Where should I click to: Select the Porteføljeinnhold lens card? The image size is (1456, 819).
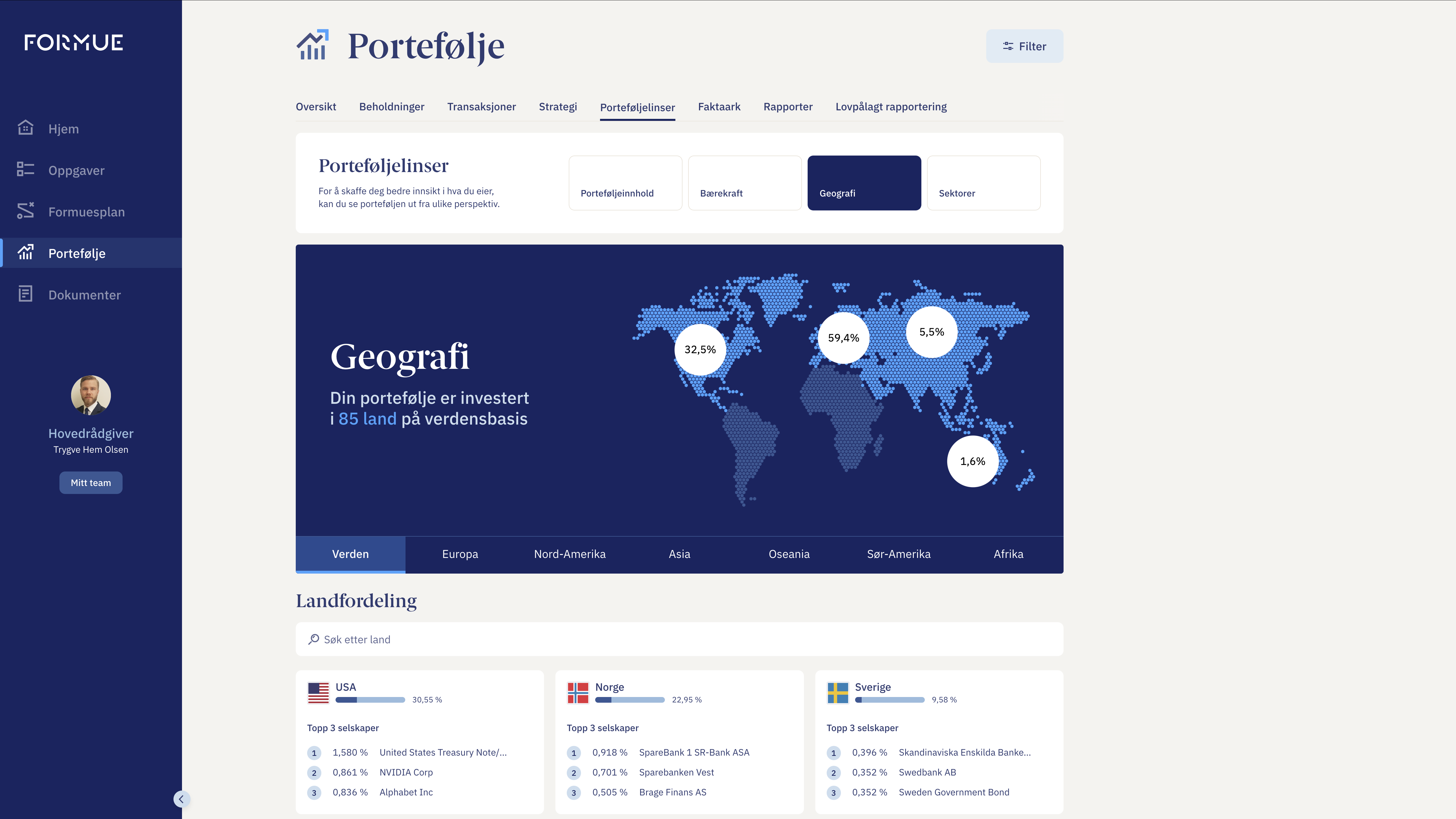(x=625, y=183)
